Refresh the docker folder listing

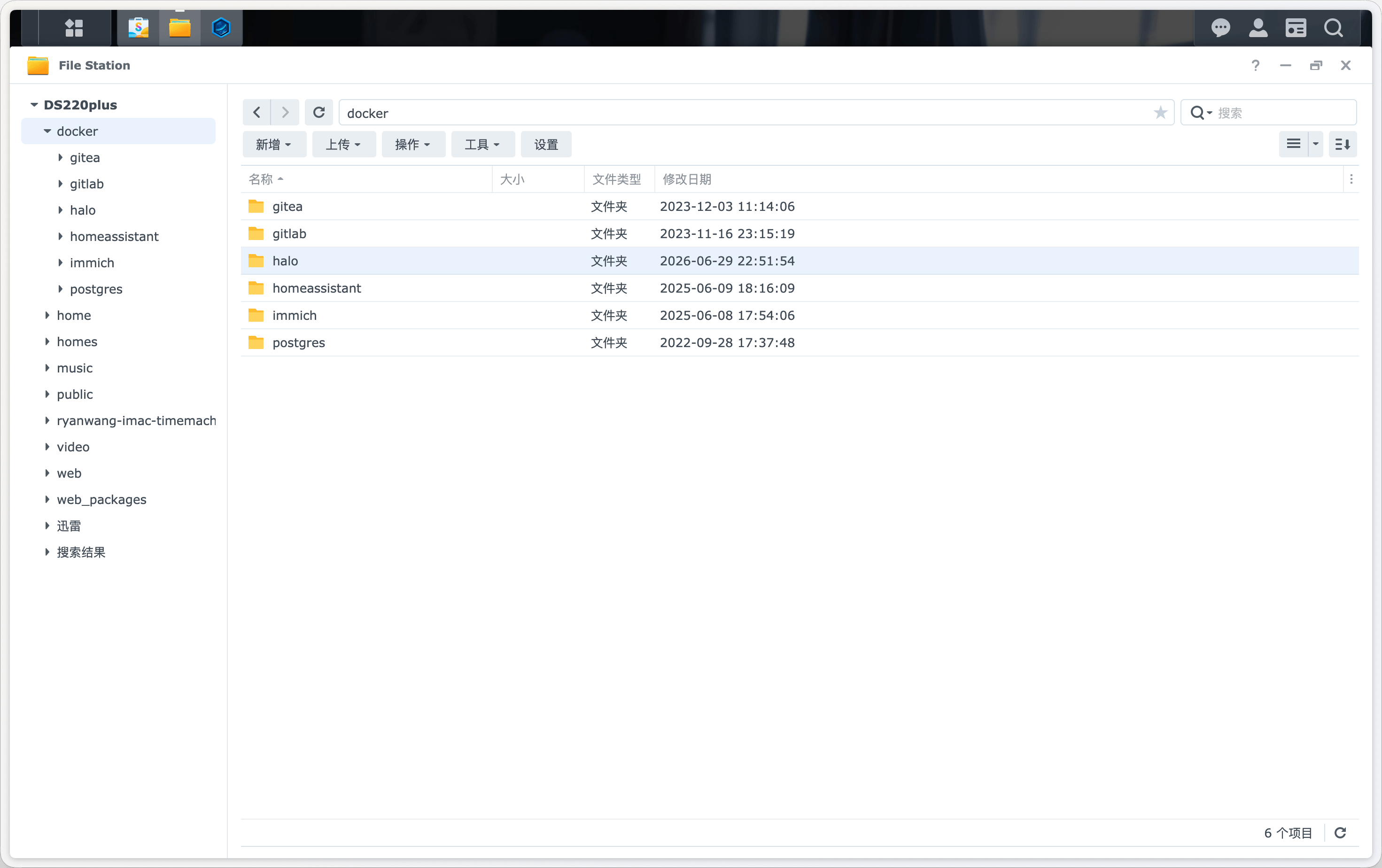click(x=319, y=112)
